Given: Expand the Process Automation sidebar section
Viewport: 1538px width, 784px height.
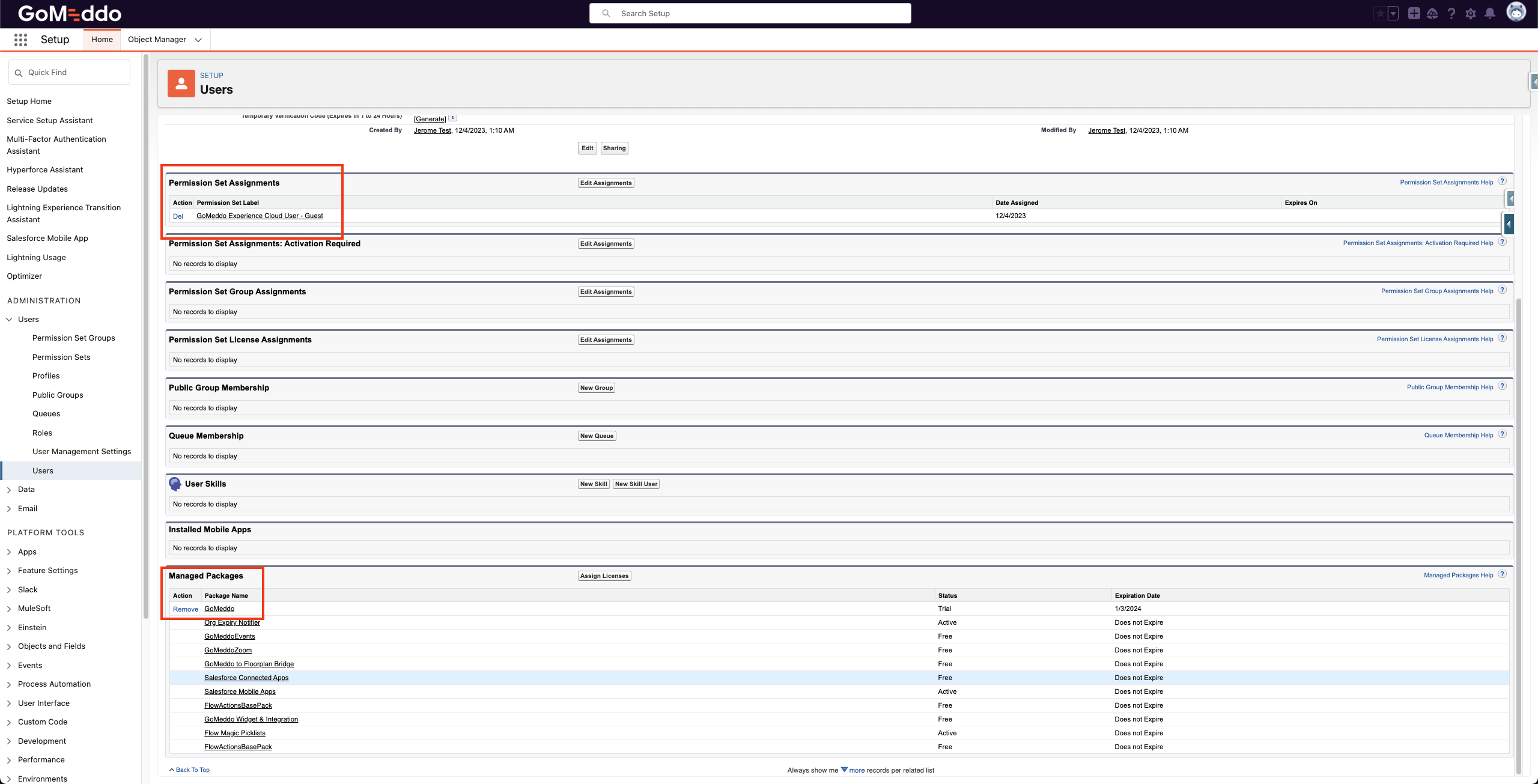Looking at the screenshot, I should pos(8,684).
